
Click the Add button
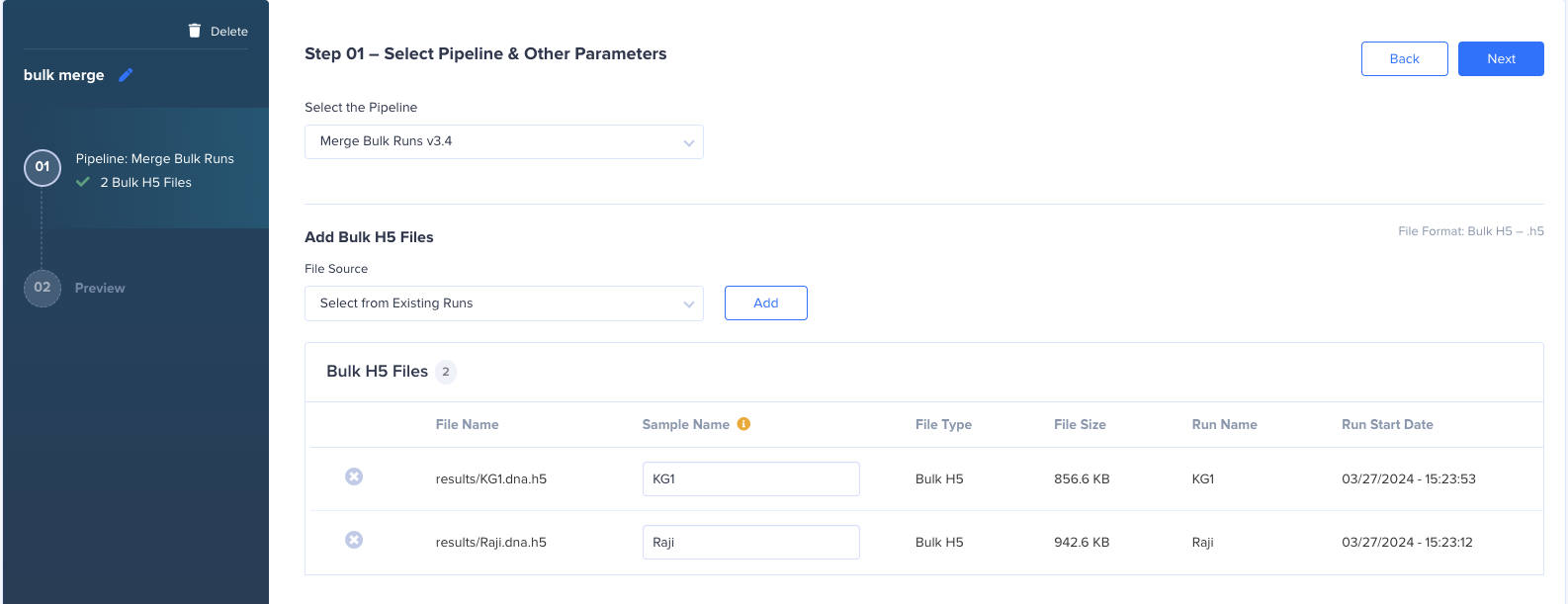pyautogui.click(x=766, y=302)
